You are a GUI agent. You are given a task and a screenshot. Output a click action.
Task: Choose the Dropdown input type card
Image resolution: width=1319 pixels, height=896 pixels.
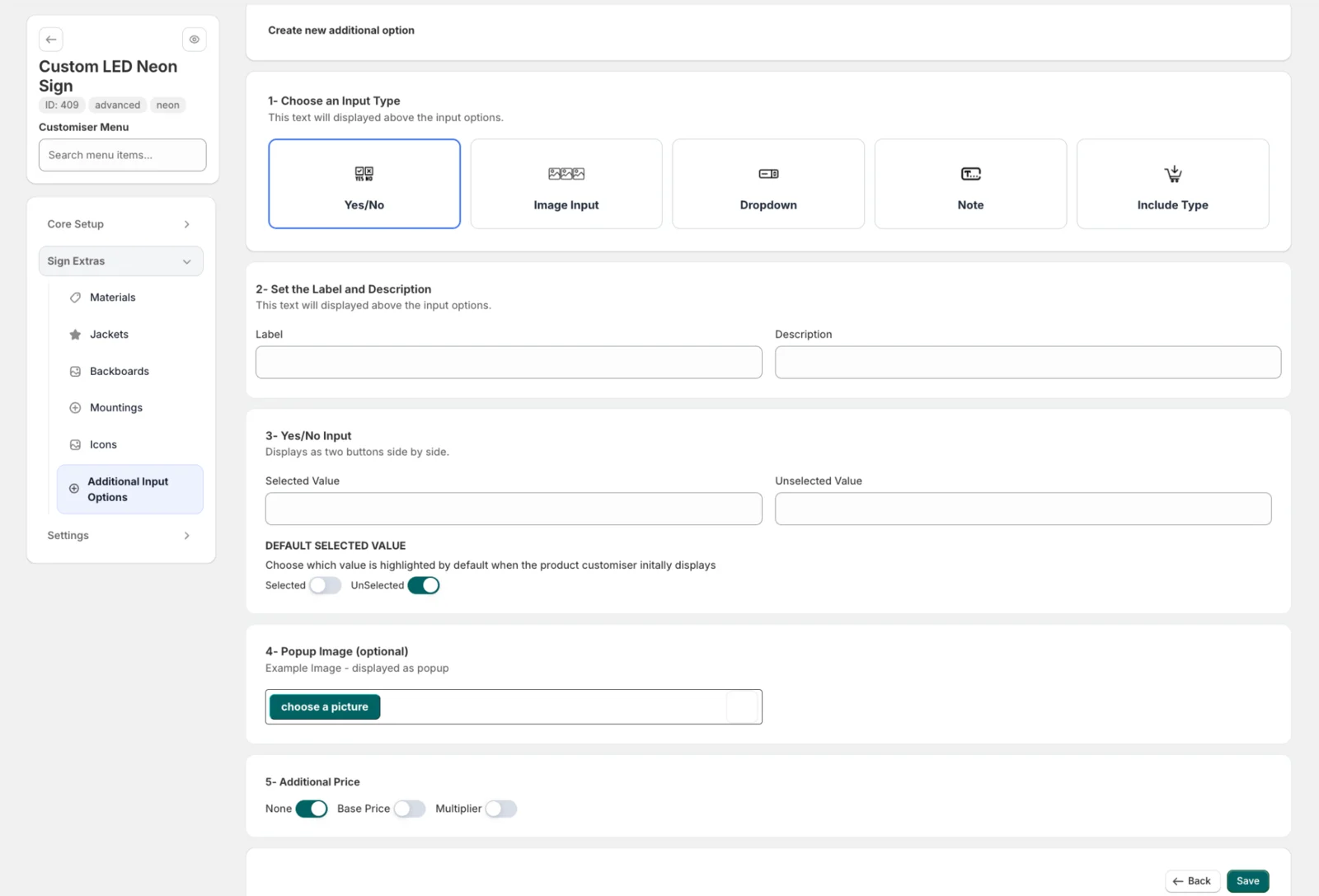(x=768, y=184)
